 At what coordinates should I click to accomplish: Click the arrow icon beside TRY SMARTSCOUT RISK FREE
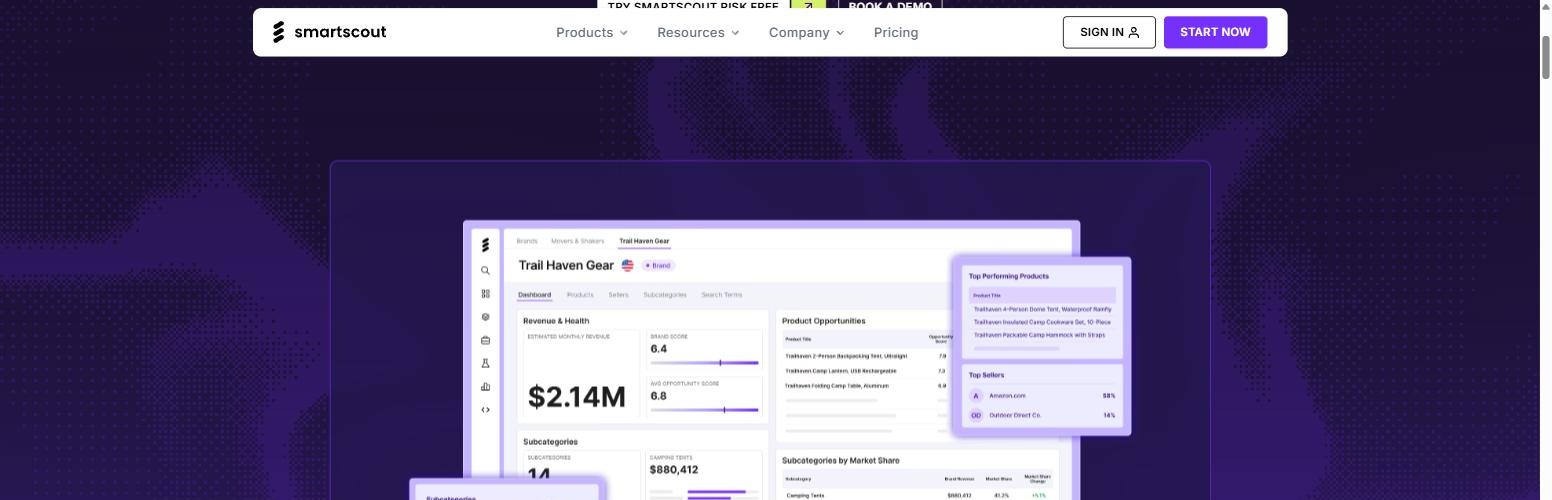[807, 6]
